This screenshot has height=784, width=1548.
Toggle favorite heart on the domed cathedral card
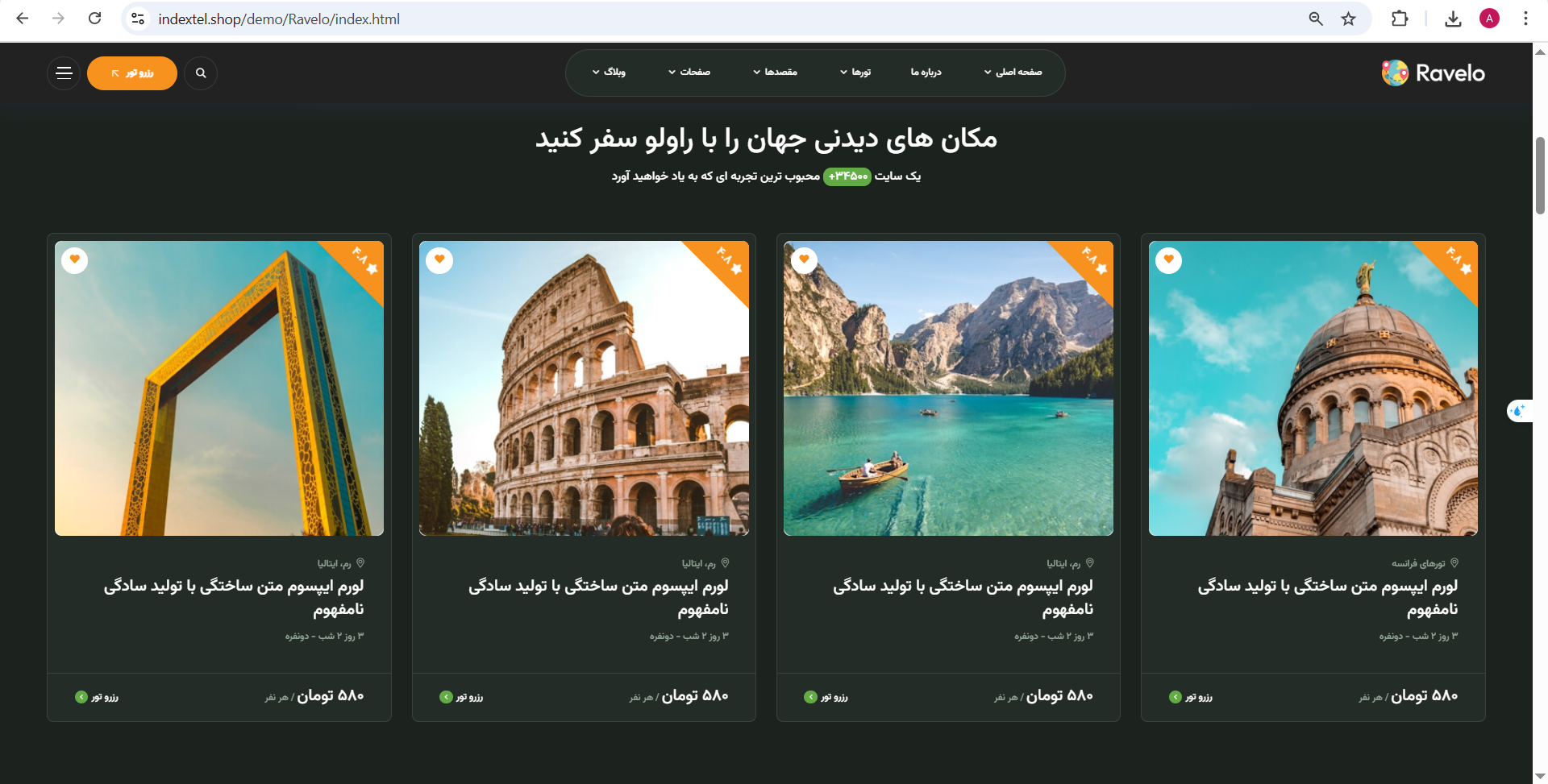click(1168, 259)
